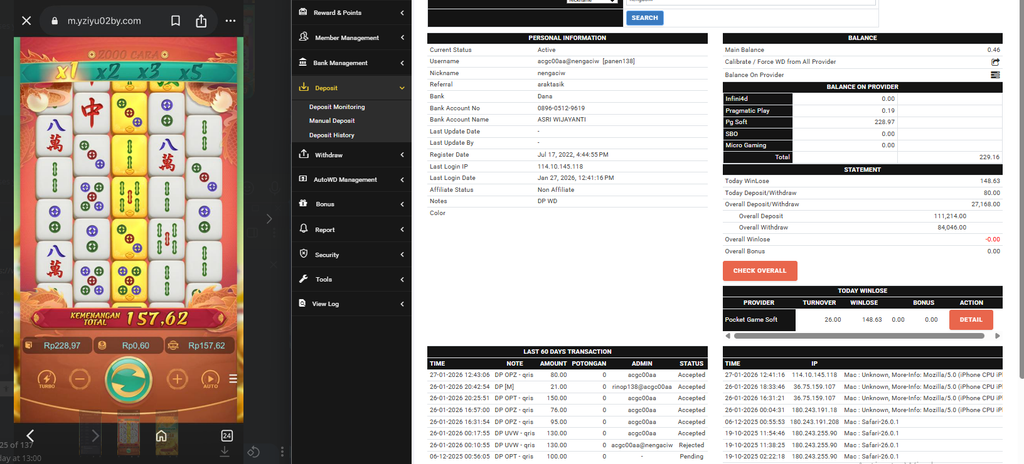This screenshot has width=1024, height=464.
Task: Click the Pending status in transactions
Action: 693,456
